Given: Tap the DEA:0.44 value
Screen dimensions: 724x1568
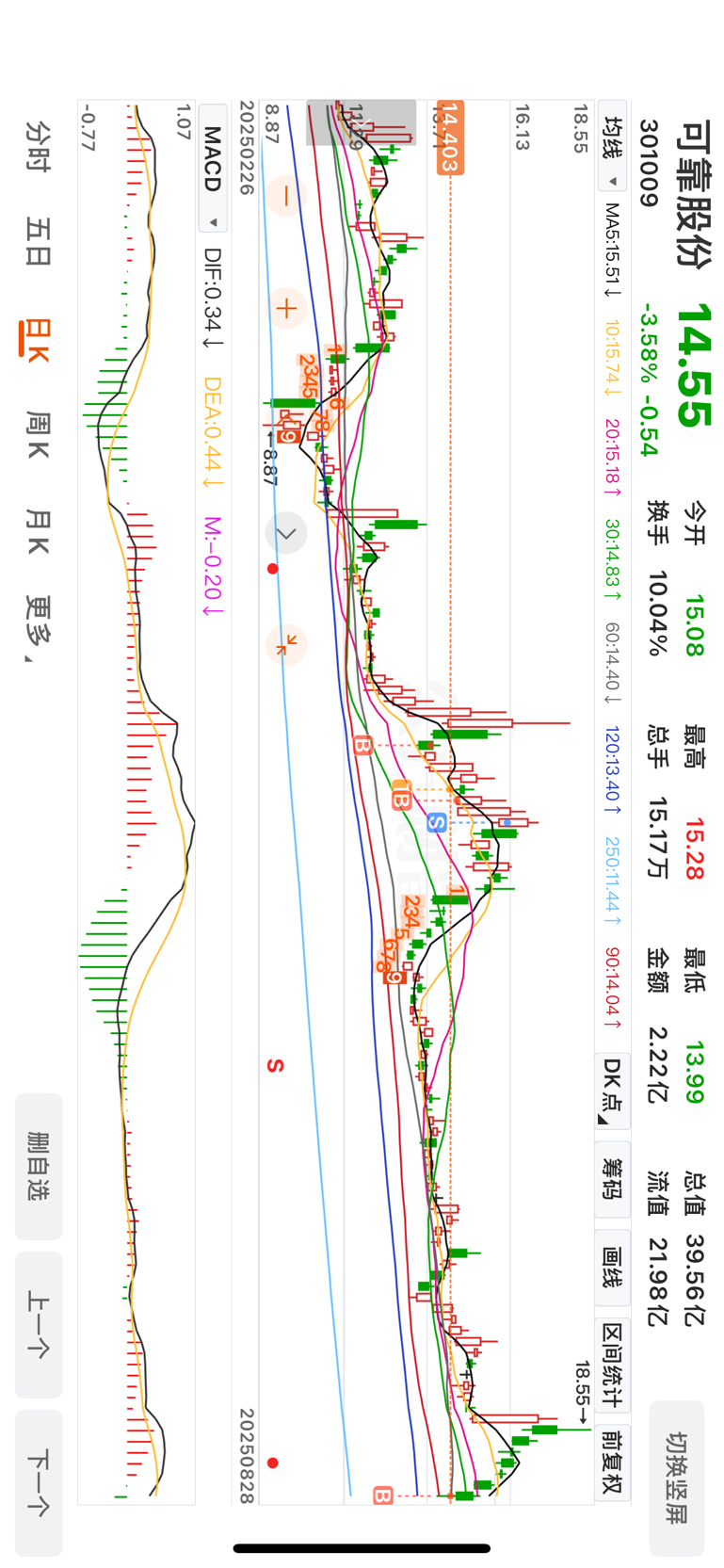Looking at the screenshot, I should tap(214, 432).
